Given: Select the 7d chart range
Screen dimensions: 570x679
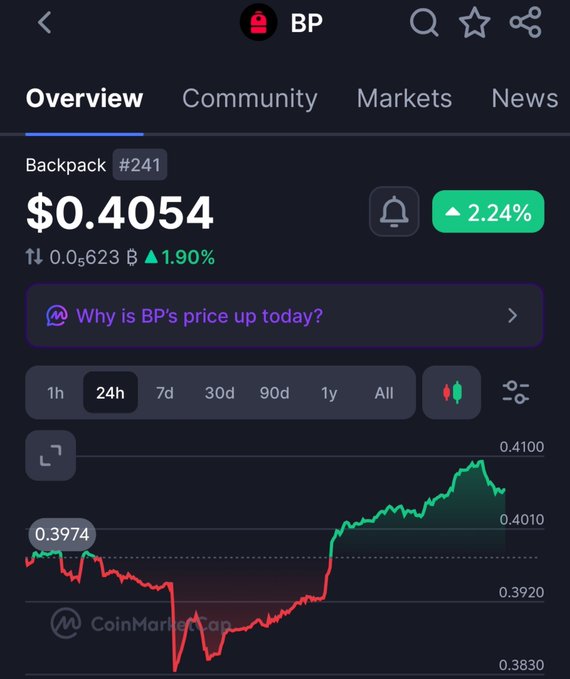Looking at the screenshot, I should [165, 393].
